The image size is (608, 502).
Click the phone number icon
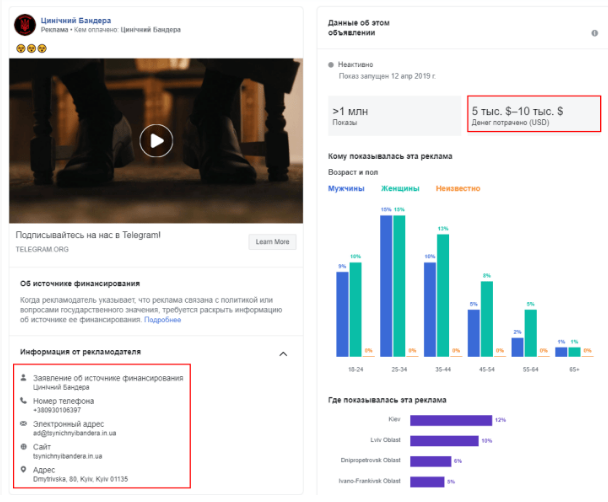[23, 401]
